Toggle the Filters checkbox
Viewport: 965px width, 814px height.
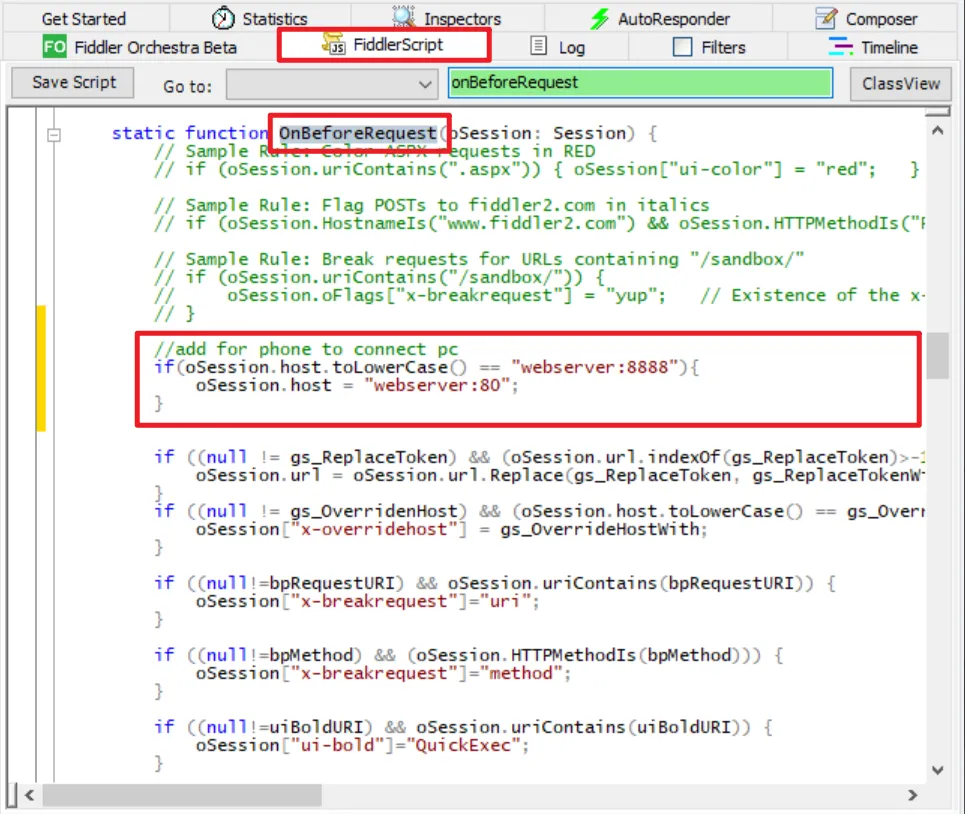[x=683, y=47]
